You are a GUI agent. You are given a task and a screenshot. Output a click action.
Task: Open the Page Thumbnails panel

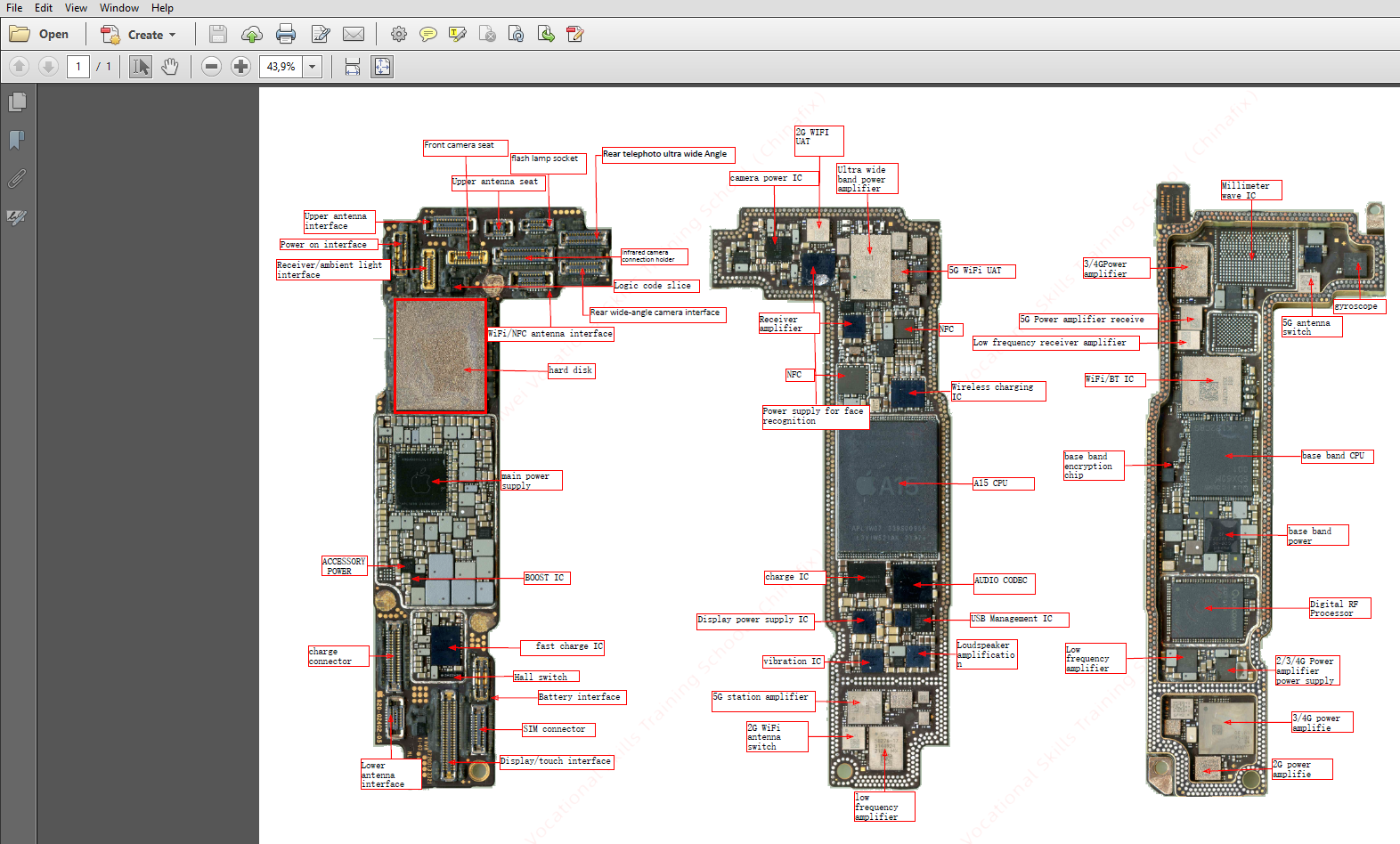pos(17,102)
